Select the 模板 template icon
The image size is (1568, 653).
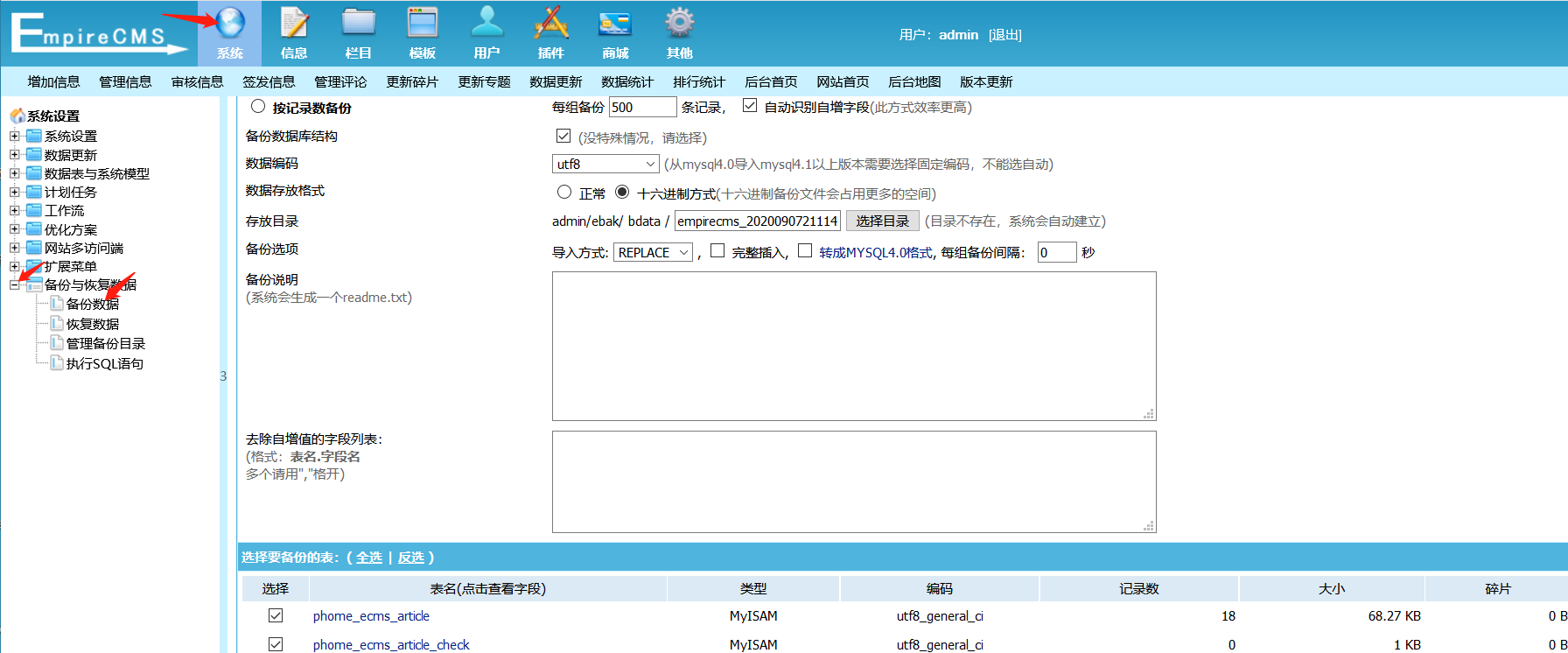pyautogui.click(x=423, y=24)
